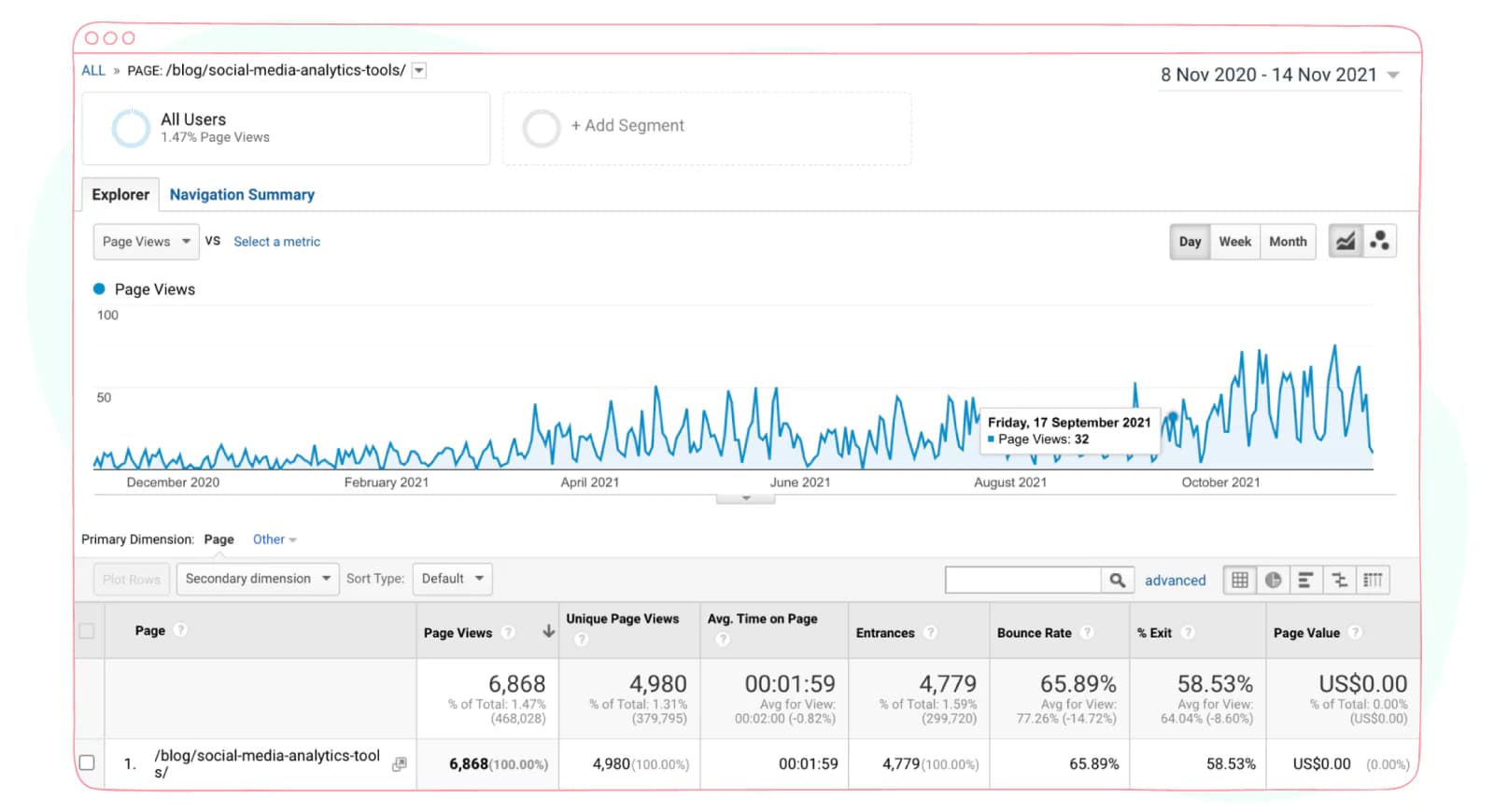This screenshot has height=812, width=1494.
Task: Click the Page Views legend dot
Action: click(x=99, y=289)
